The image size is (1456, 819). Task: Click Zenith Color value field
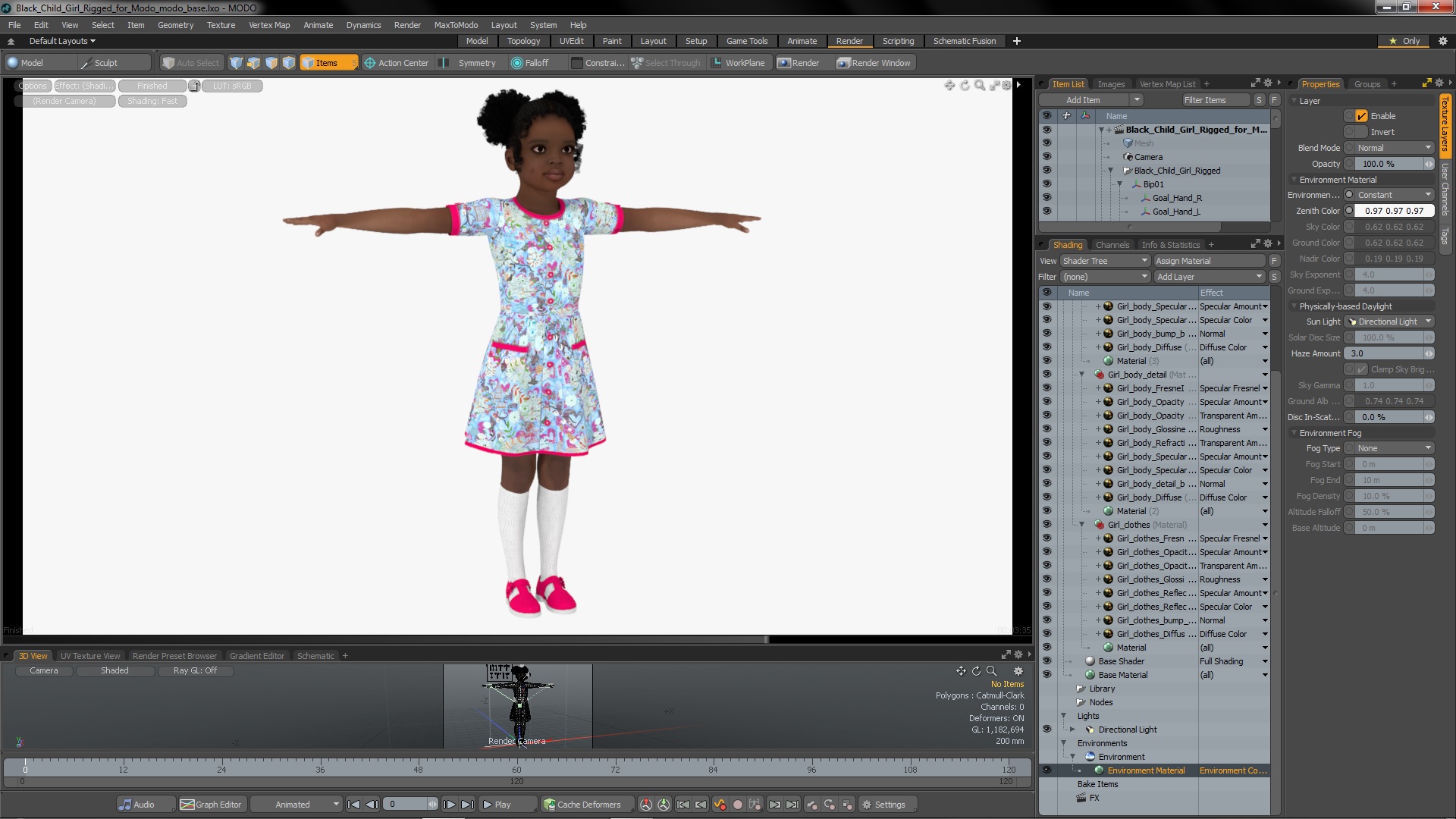[1394, 211]
